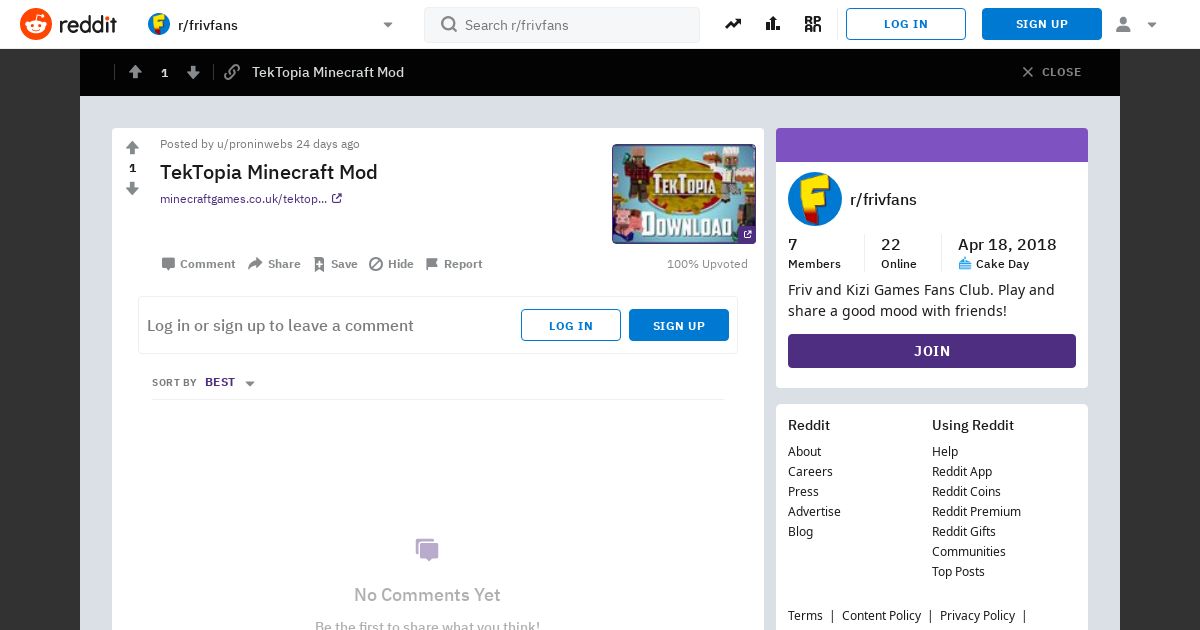Open the Privacy Policy link
The image size is (1200, 630).
(977, 615)
